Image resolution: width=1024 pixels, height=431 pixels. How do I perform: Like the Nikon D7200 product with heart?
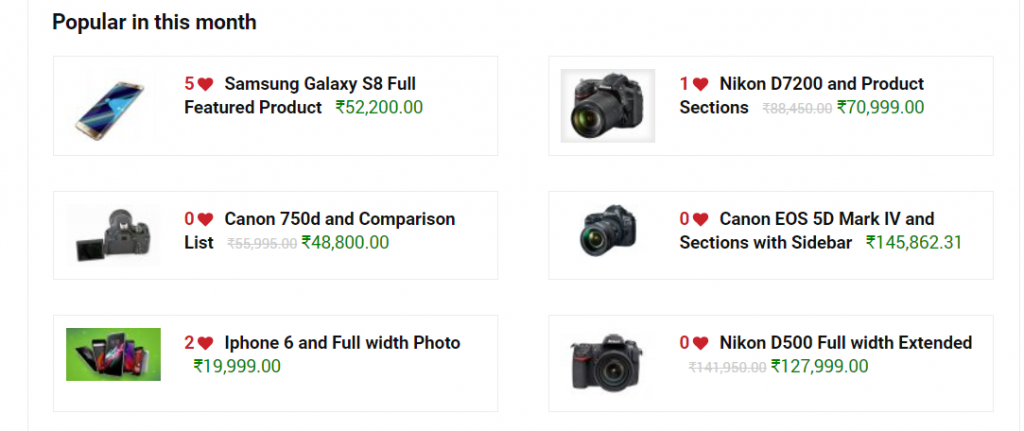tap(700, 84)
